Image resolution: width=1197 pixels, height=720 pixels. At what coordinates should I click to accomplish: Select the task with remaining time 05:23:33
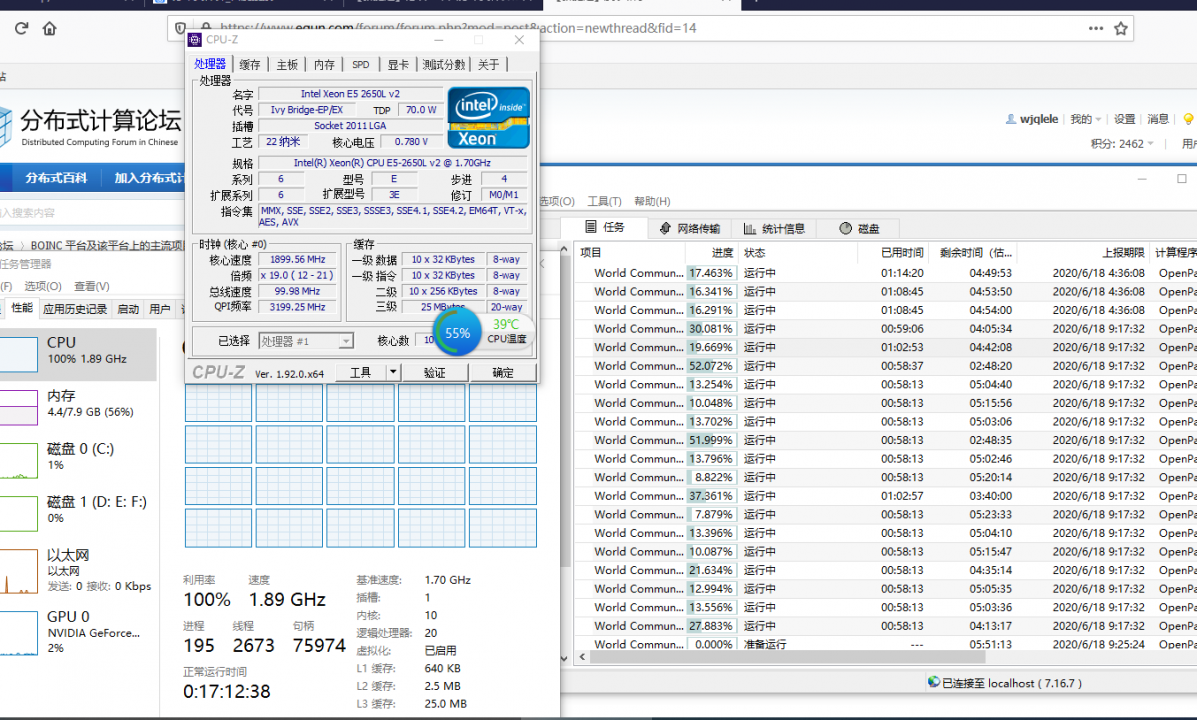point(886,515)
